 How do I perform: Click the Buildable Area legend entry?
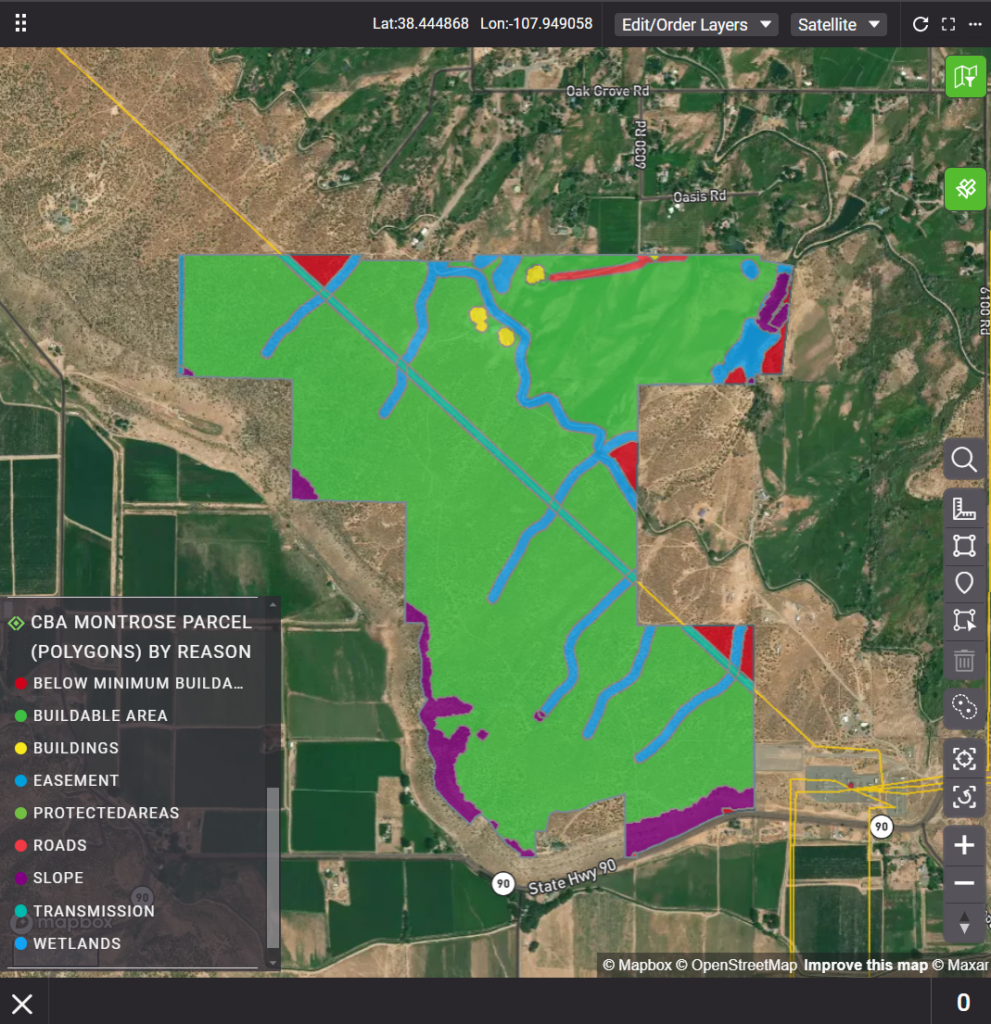[100, 716]
